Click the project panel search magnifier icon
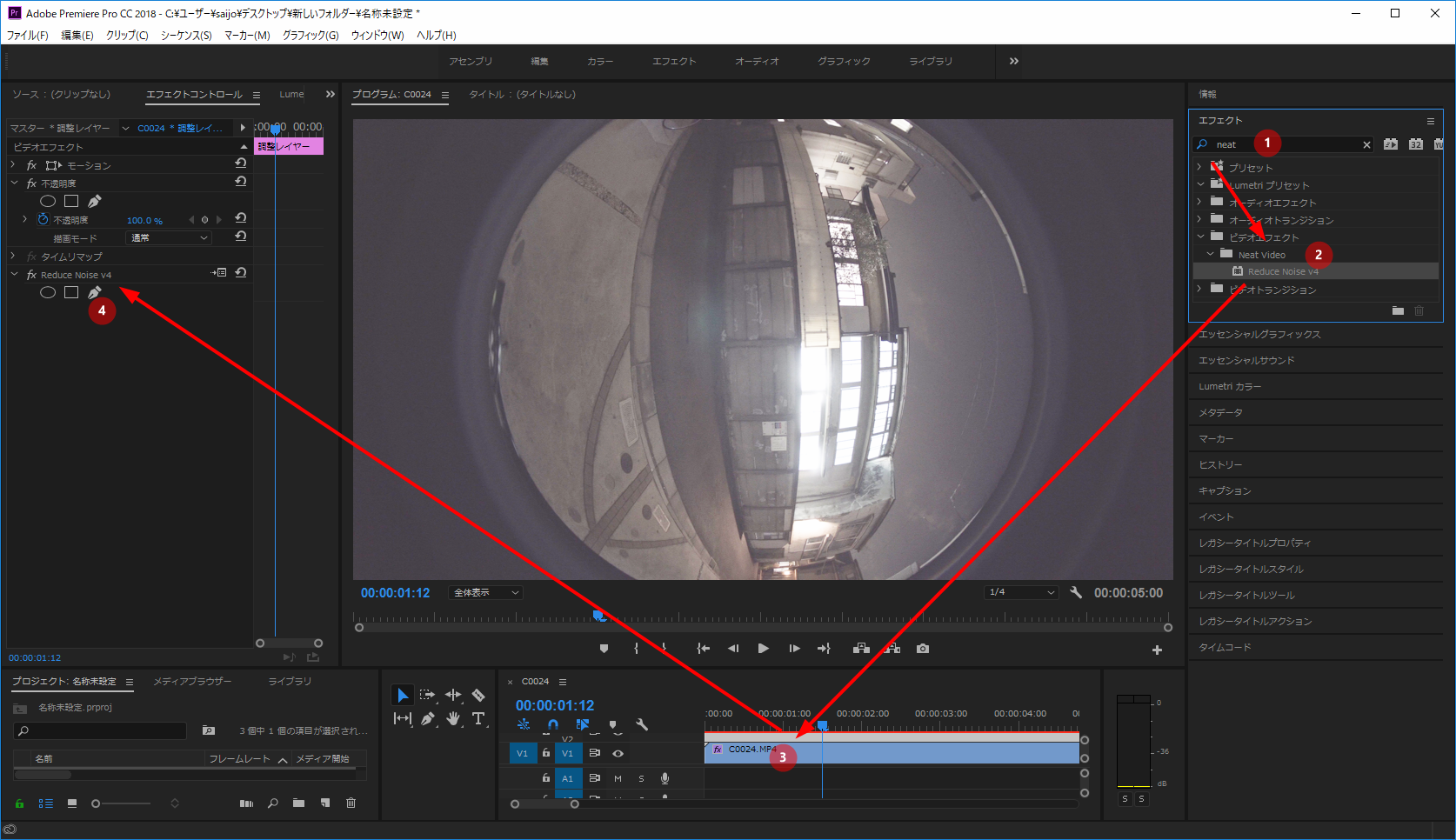This screenshot has width=1456, height=840. coord(272,803)
